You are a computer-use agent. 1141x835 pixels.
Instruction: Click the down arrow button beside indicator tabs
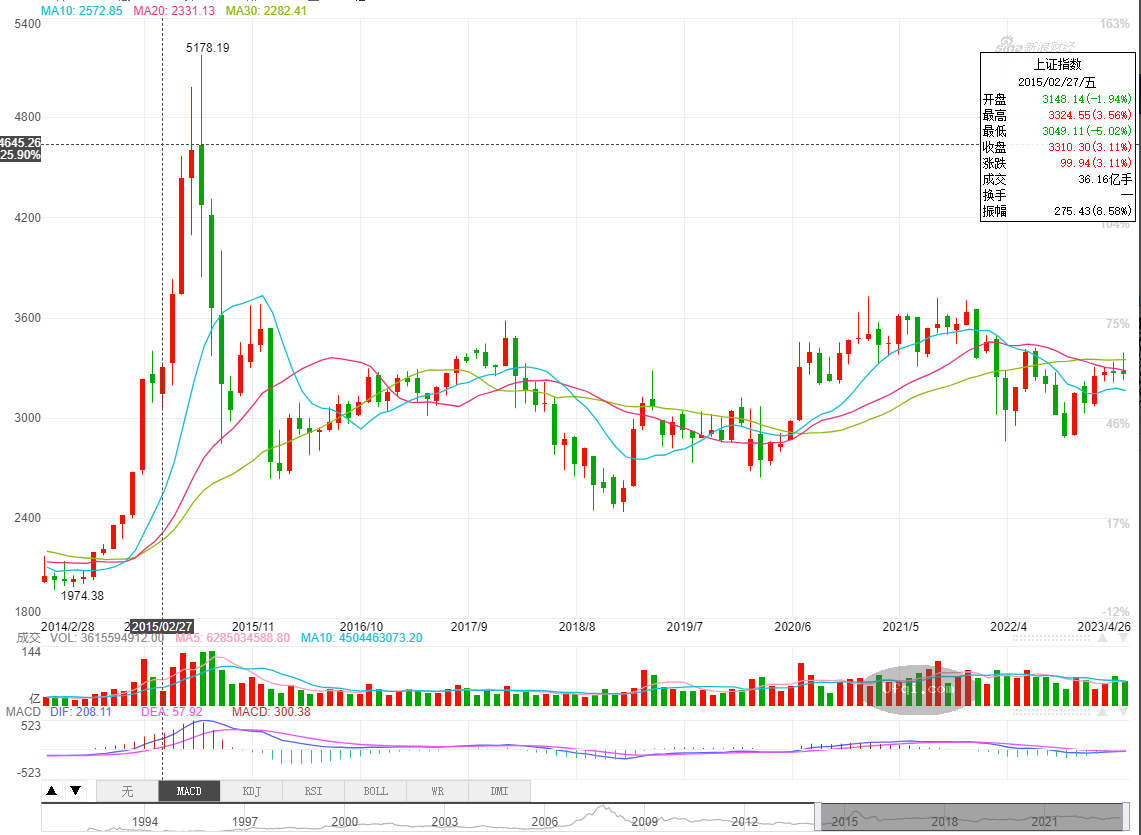[x=75, y=791]
